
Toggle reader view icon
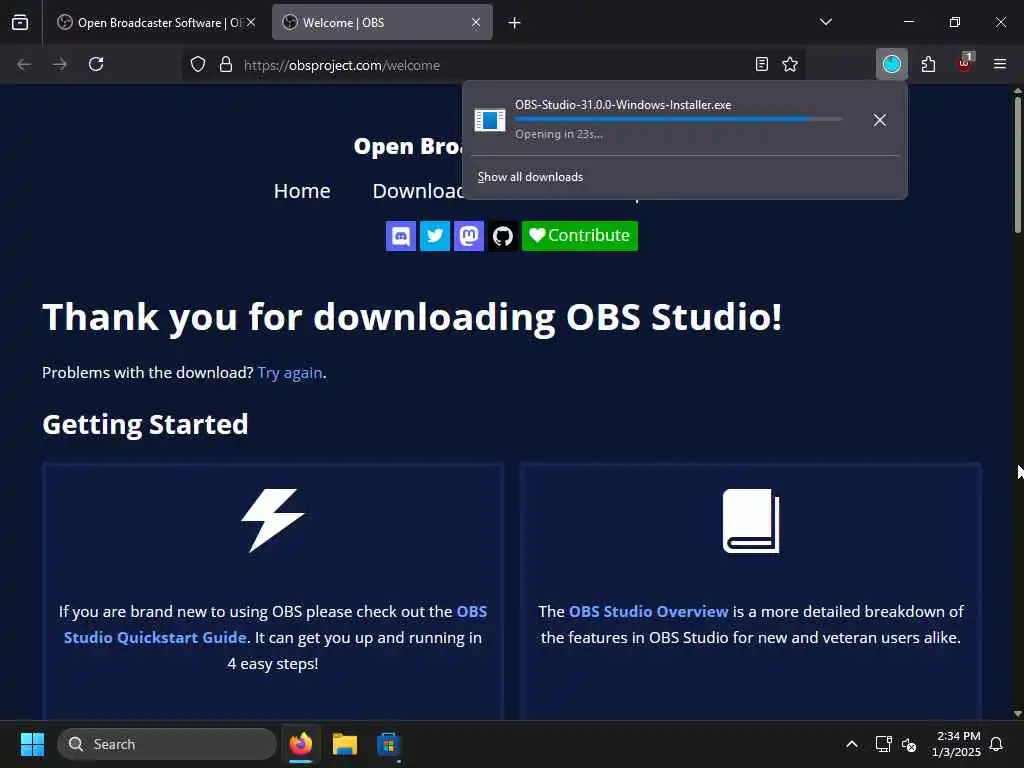pos(761,64)
